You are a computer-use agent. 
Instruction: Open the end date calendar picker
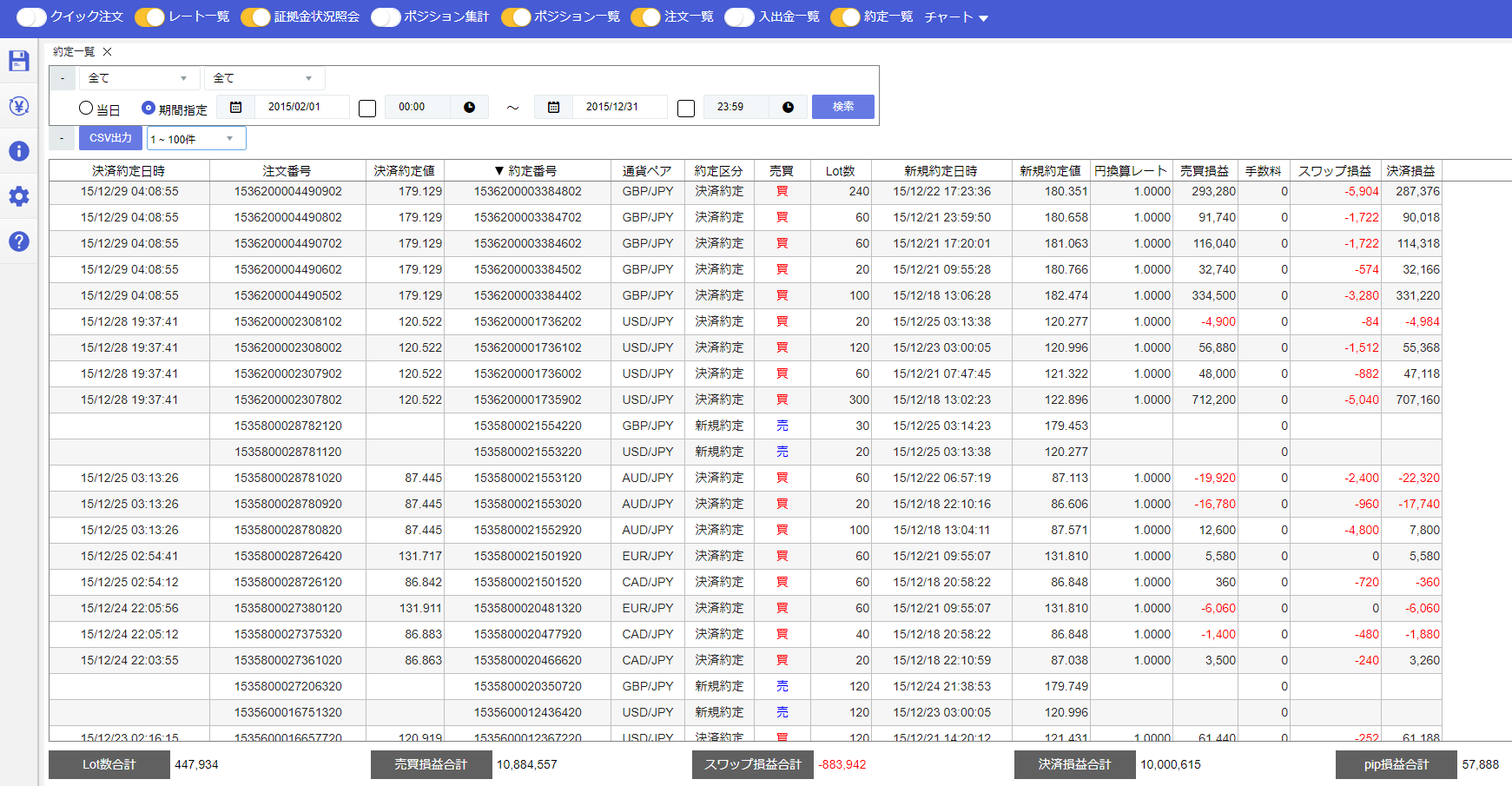click(x=553, y=107)
